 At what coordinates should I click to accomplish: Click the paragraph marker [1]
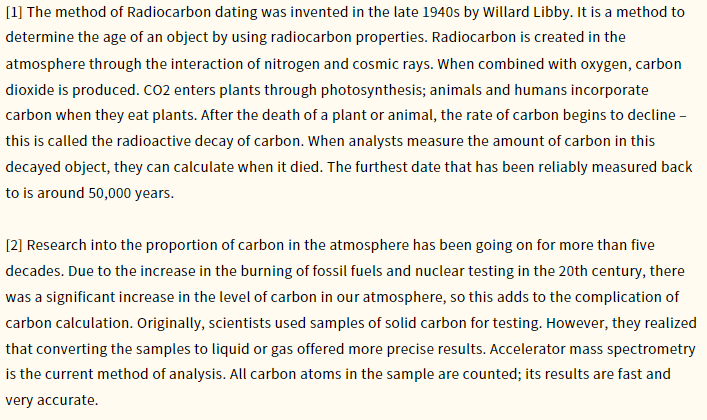[x=14, y=12]
